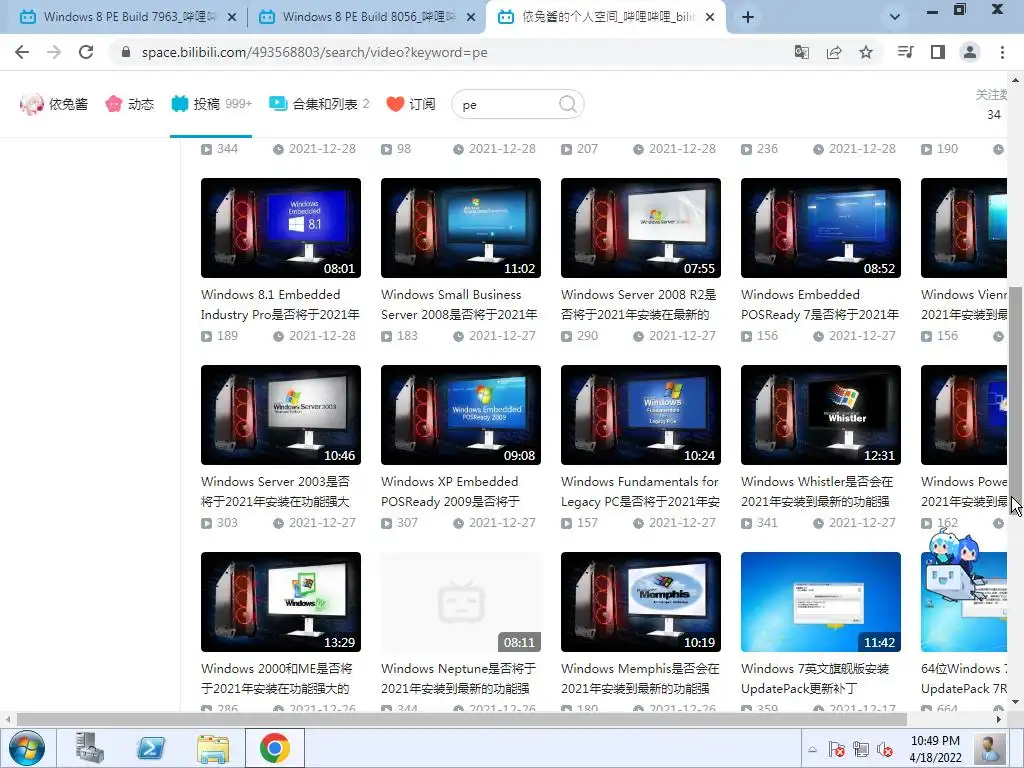
Task: Go forward with the browser forward arrow
Action: (x=54, y=52)
